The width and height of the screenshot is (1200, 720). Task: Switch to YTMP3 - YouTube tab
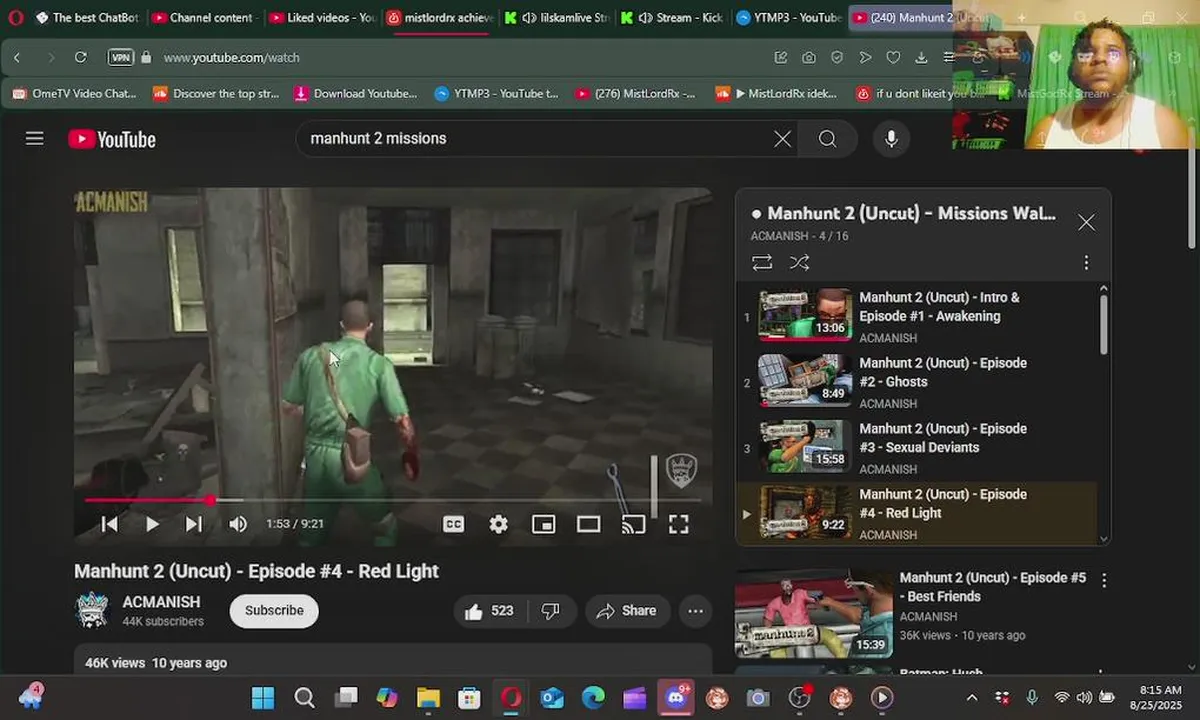click(789, 18)
